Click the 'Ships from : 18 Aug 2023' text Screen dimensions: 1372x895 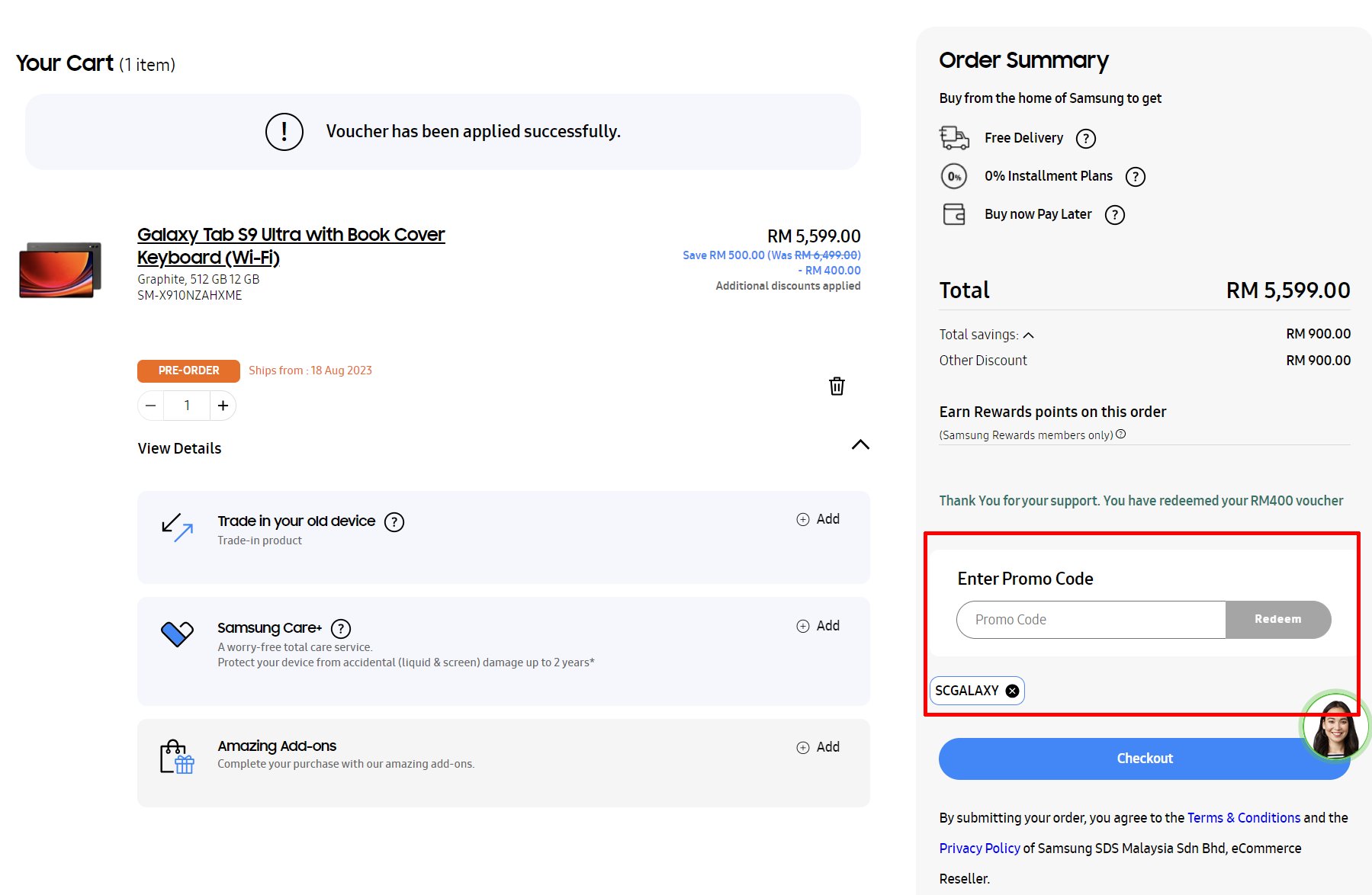(x=310, y=371)
